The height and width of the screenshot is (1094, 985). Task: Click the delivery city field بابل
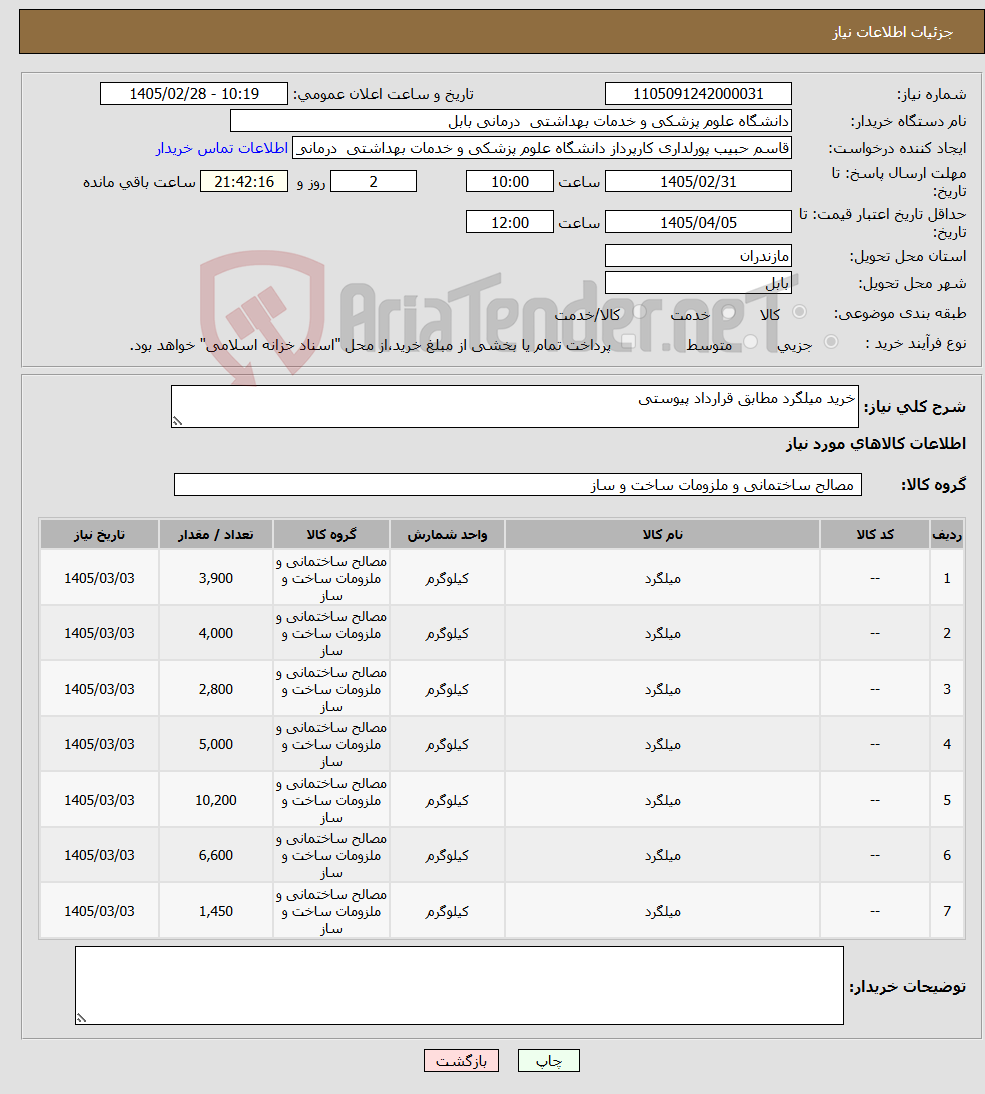click(x=698, y=283)
